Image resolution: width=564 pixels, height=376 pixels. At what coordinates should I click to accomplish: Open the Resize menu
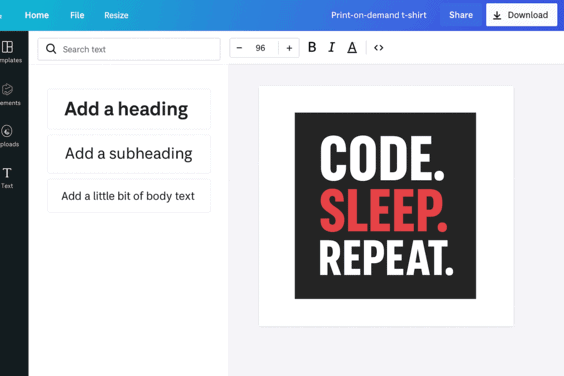coord(116,15)
